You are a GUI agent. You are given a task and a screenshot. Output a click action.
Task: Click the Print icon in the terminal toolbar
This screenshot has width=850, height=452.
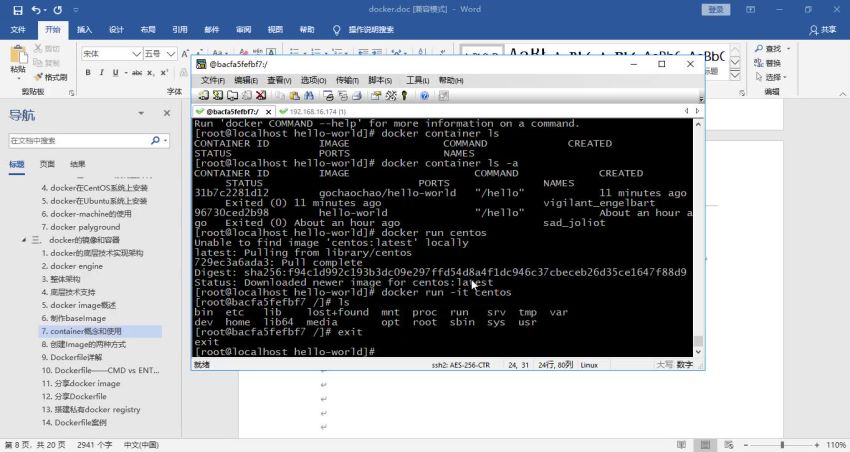click(357, 96)
